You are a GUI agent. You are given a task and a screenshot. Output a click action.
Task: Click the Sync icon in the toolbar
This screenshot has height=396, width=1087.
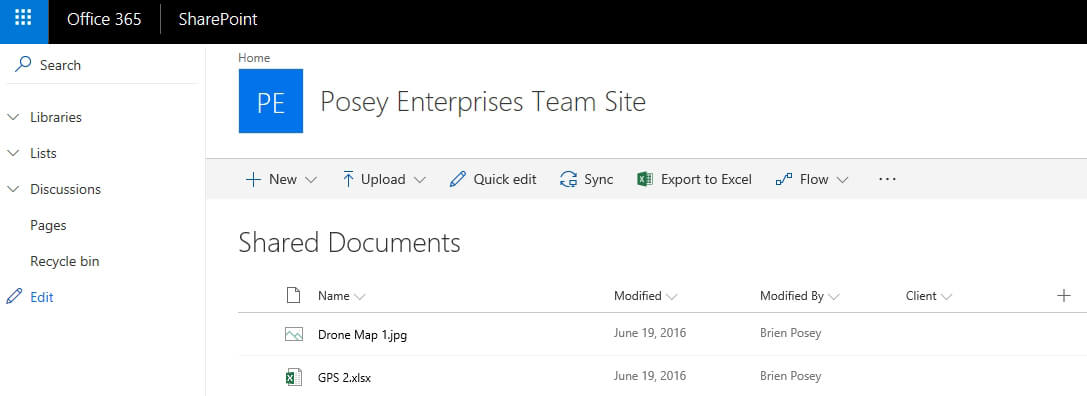click(x=568, y=180)
